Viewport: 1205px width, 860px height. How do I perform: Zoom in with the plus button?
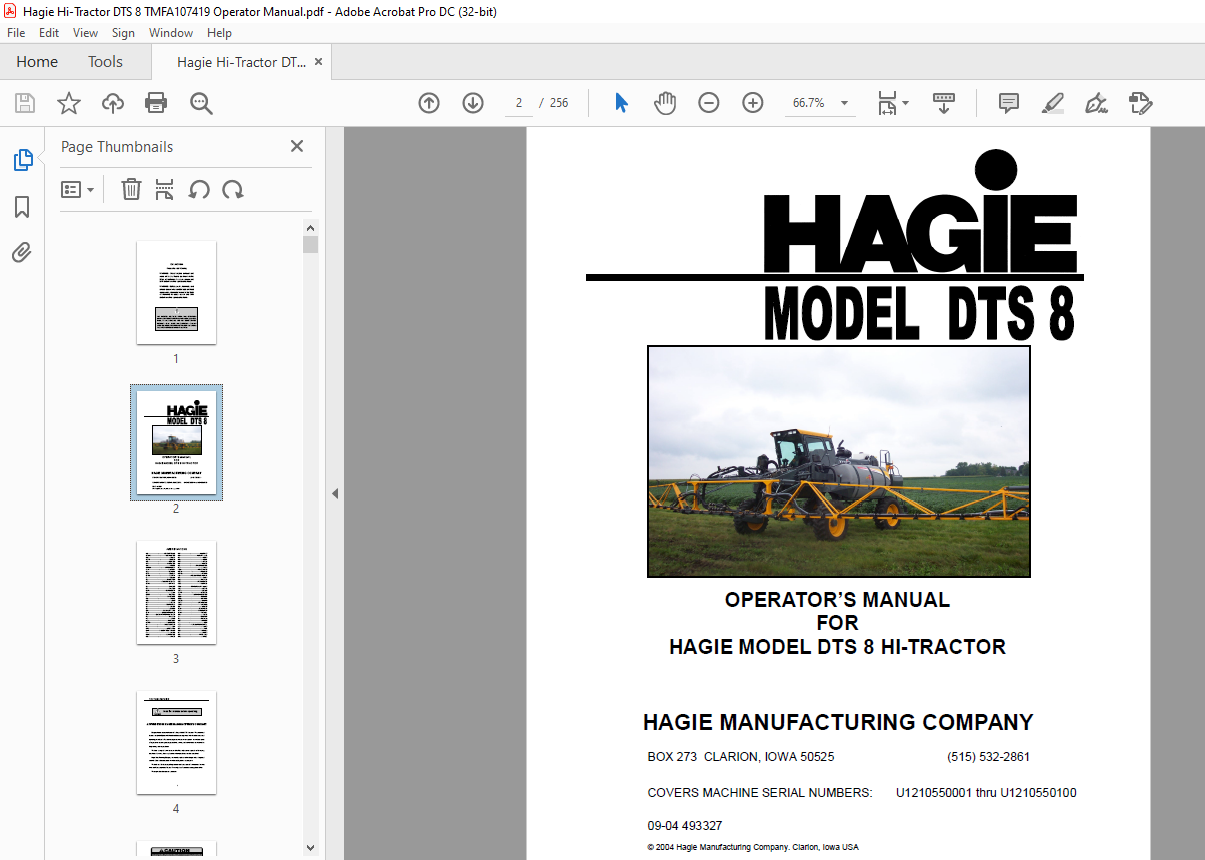(x=753, y=103)
